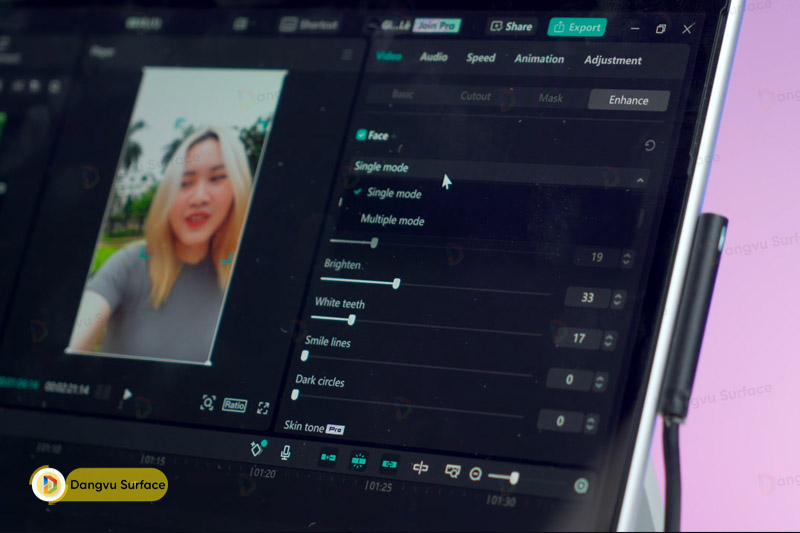Click the 01:25 timeline ruler mark
The image size is (800, 533).
(379, 486)
